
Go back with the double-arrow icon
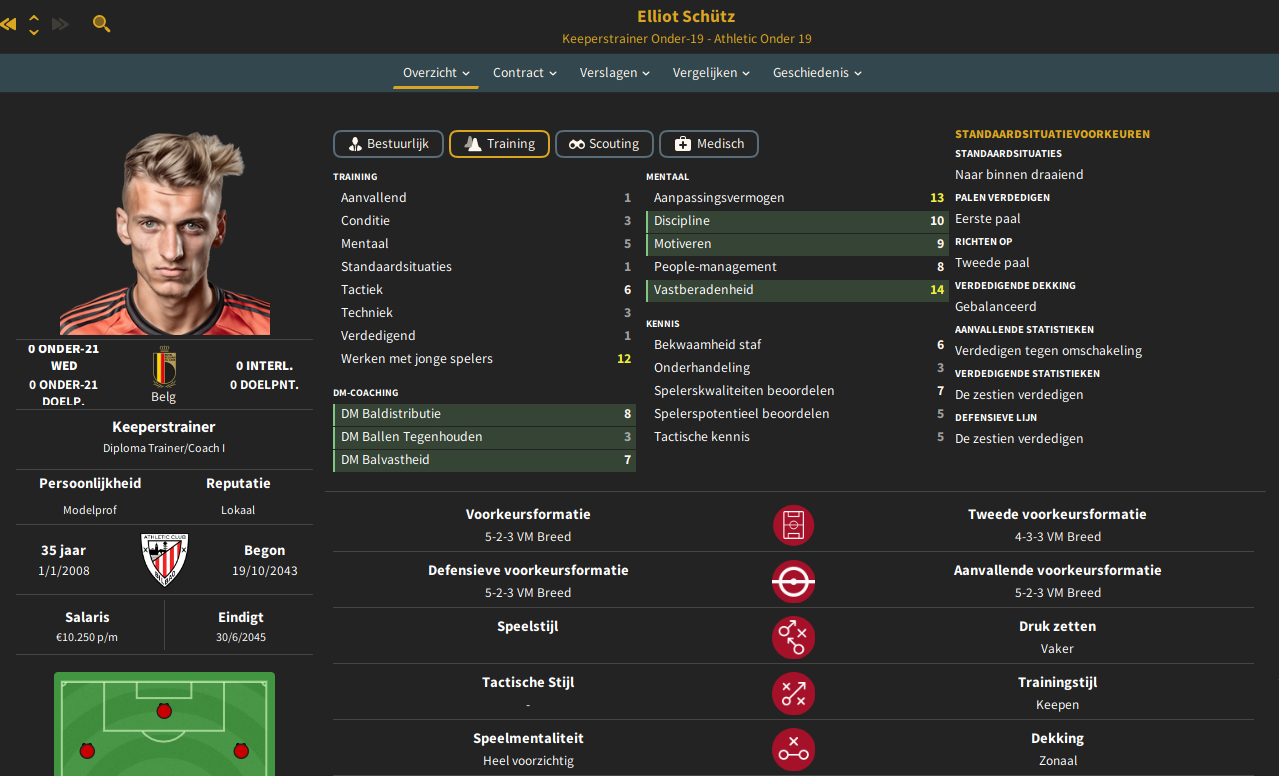pos(8,23)
